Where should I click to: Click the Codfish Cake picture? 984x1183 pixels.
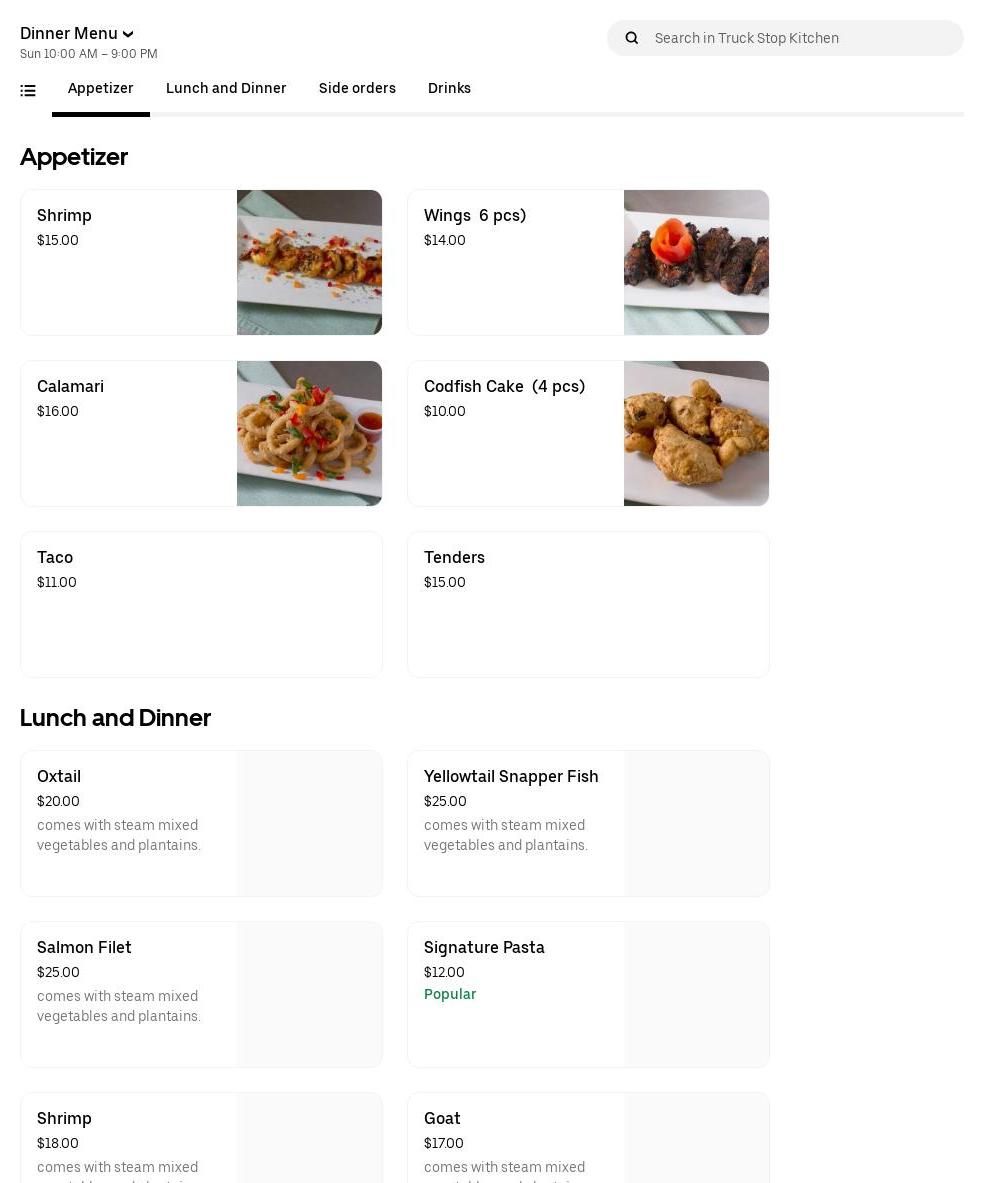pos(696,433)
